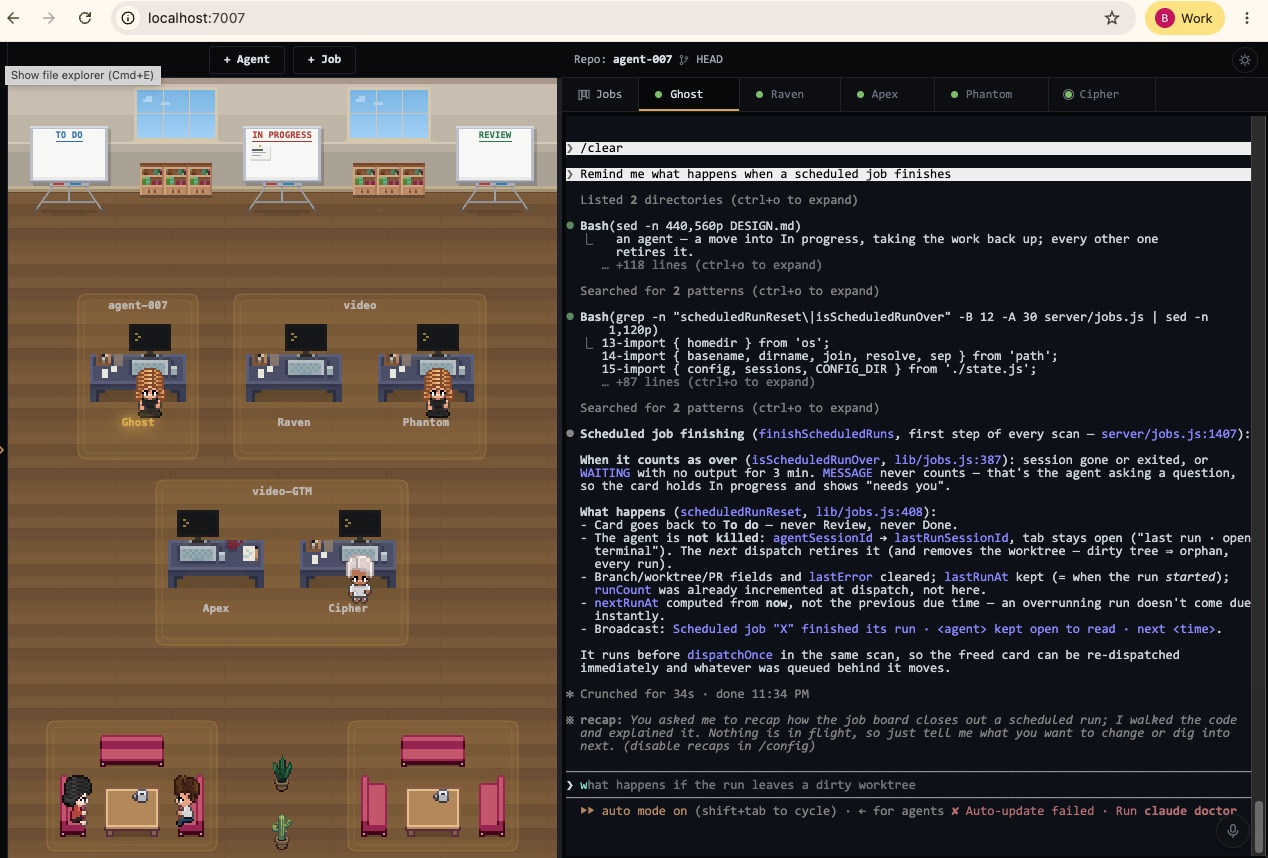1268x858 pixels.
Task: Click the browser forward arrow
Action: (49, 18)
